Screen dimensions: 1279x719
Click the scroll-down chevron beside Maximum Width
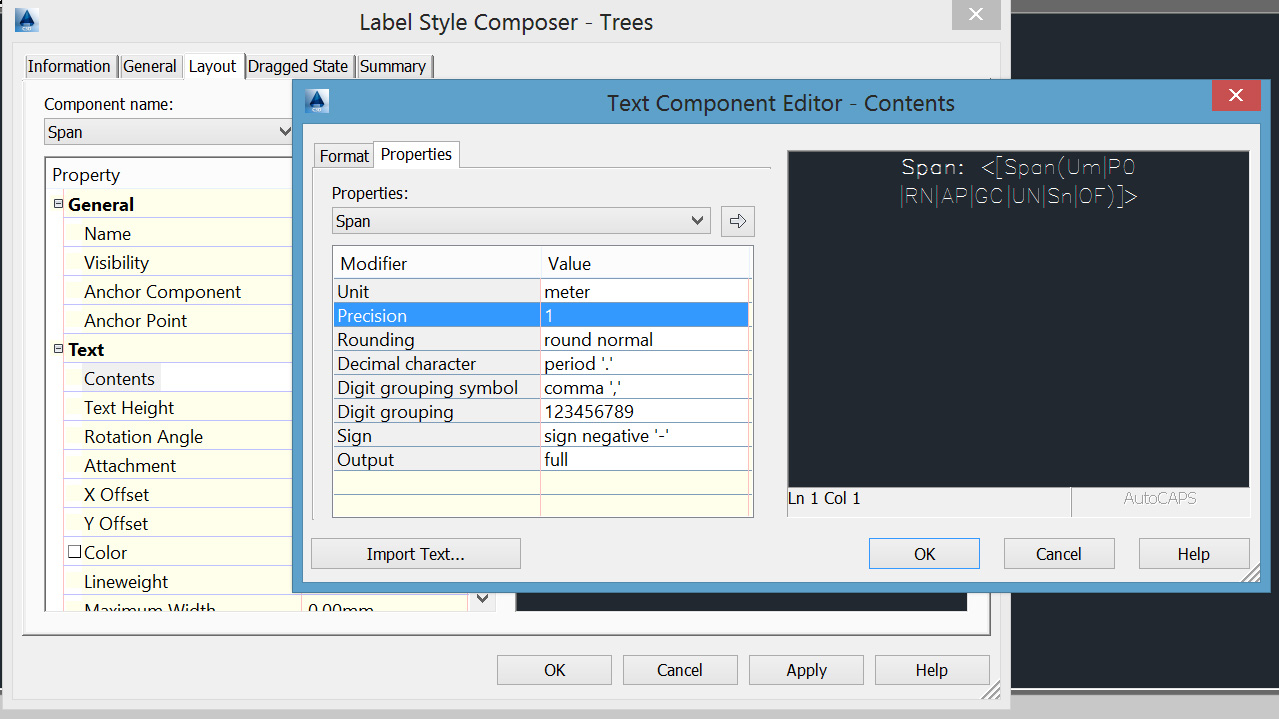tap(481, 598)
